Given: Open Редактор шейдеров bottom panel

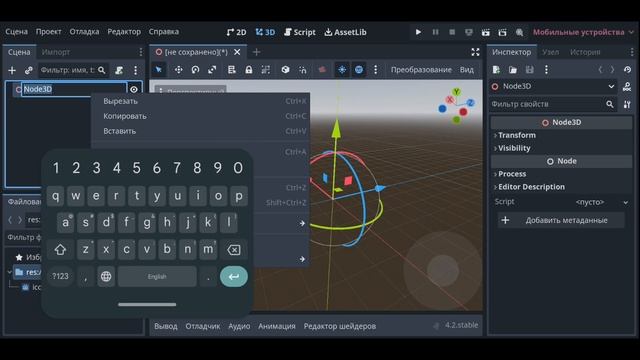Looking at the screenshot, I should 340,326.
